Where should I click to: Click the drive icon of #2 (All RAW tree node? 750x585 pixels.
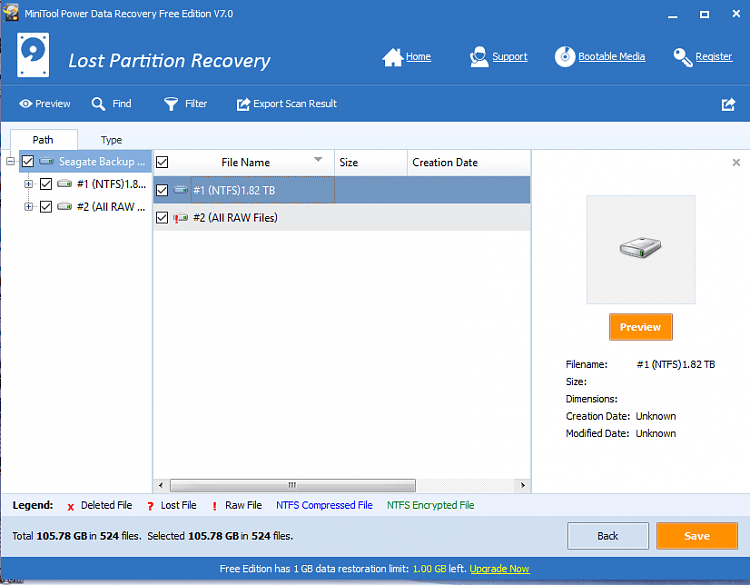pyautogui.click(x=65, y=207)
